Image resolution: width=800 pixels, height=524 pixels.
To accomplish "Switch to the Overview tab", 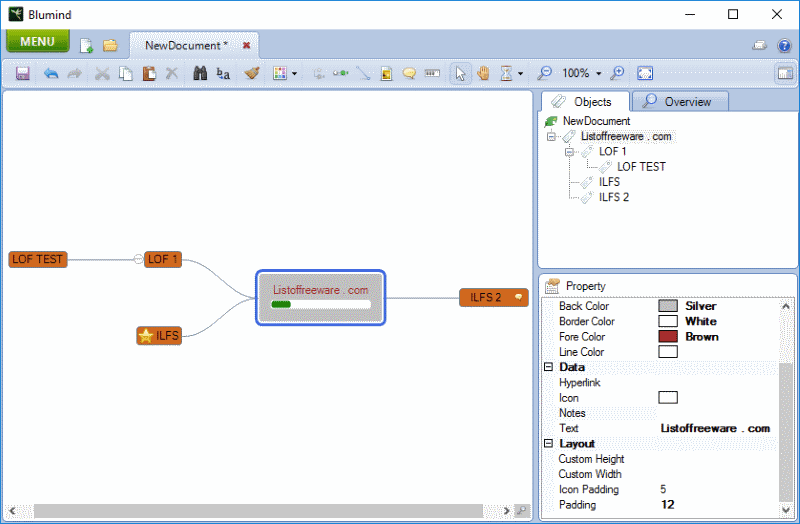I will tap(680, 102).
